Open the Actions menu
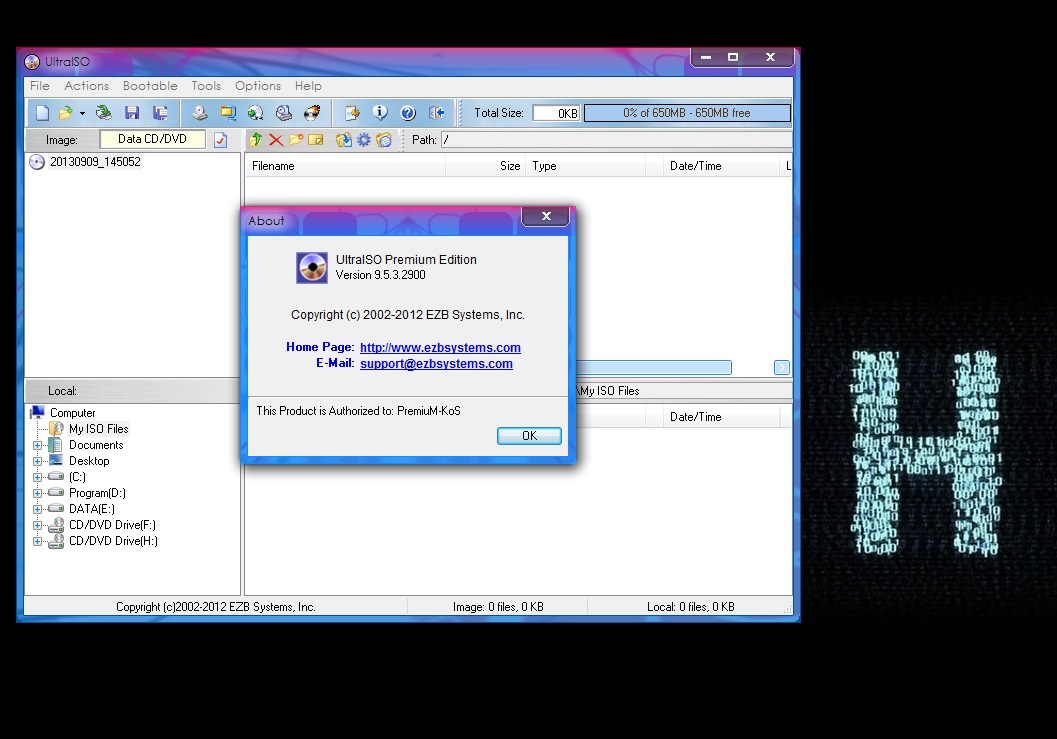1057x739 pixels. 86,86
